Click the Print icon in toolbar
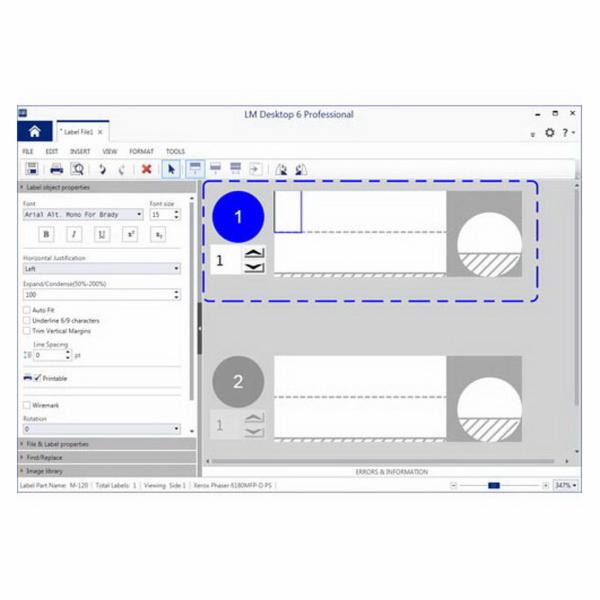 pyautogui.click(x=57, y=169)
